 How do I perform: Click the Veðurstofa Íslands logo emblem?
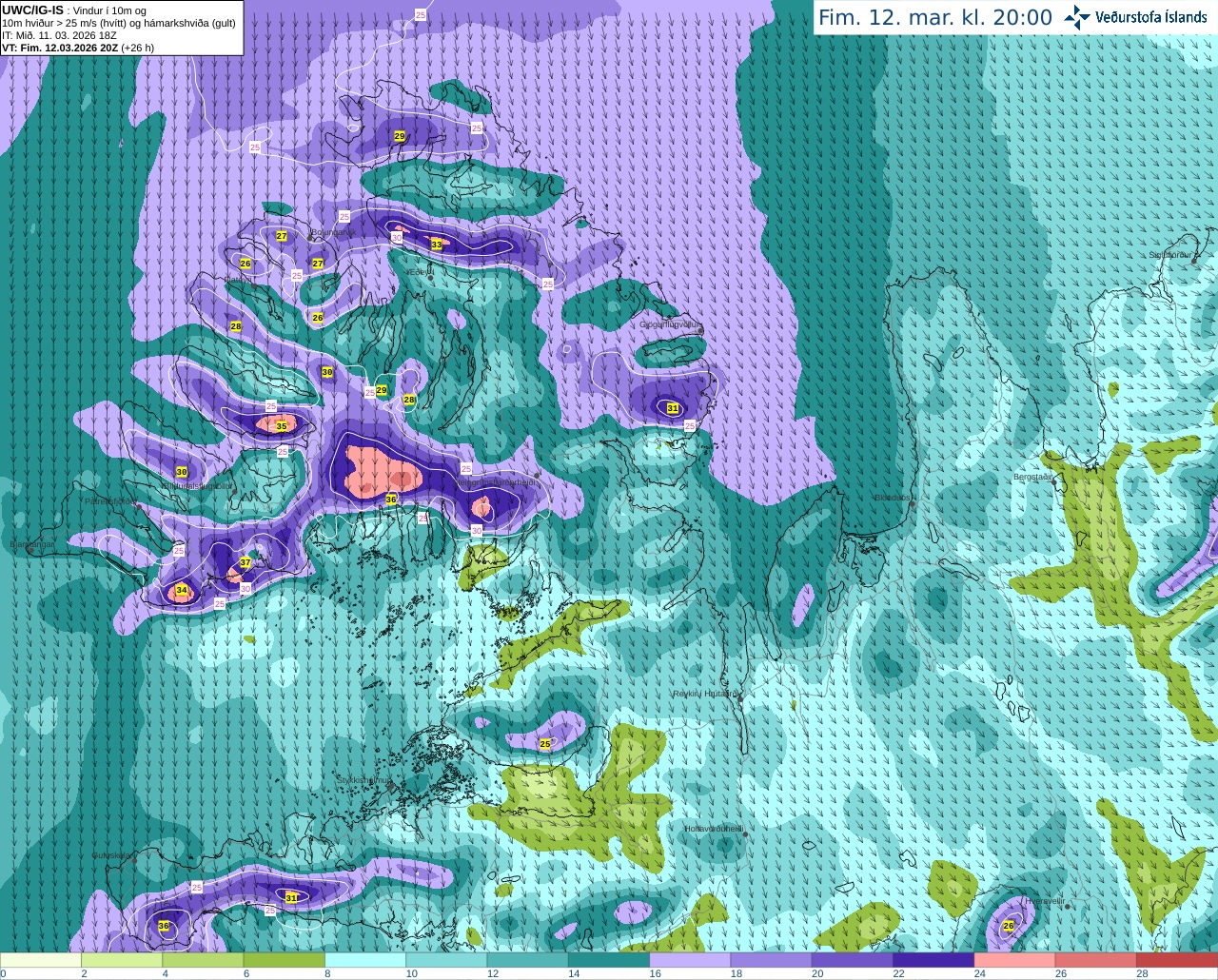(x=1076, y=17)
